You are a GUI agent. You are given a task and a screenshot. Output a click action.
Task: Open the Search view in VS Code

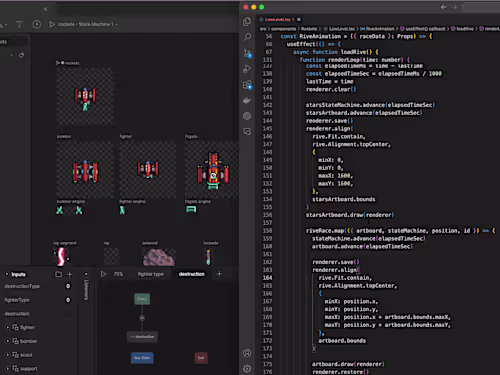tap(247, 37)
